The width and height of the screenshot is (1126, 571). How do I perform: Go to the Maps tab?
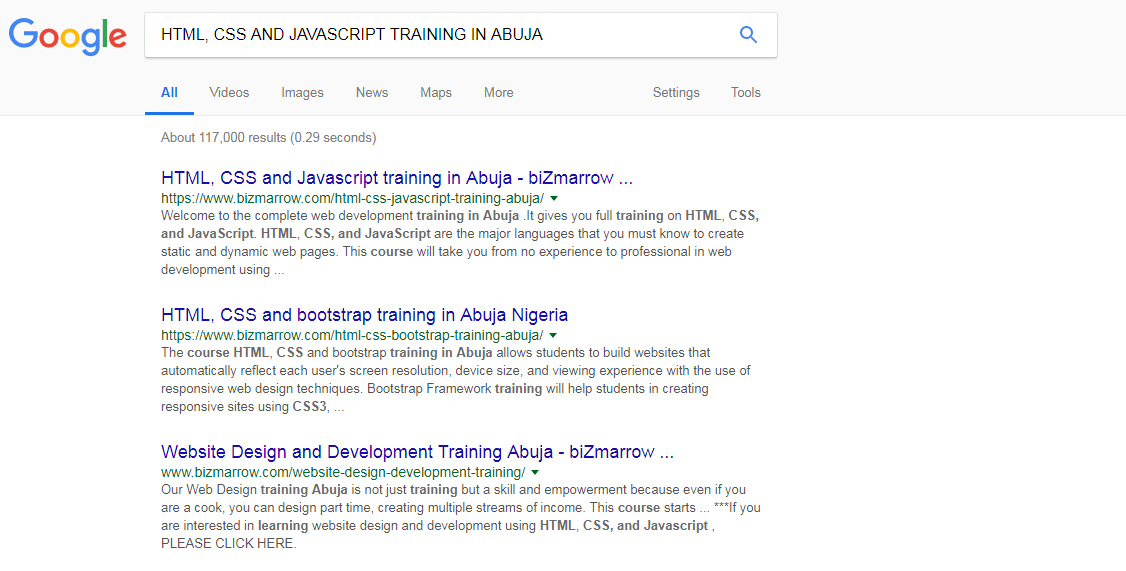(436, 93)
